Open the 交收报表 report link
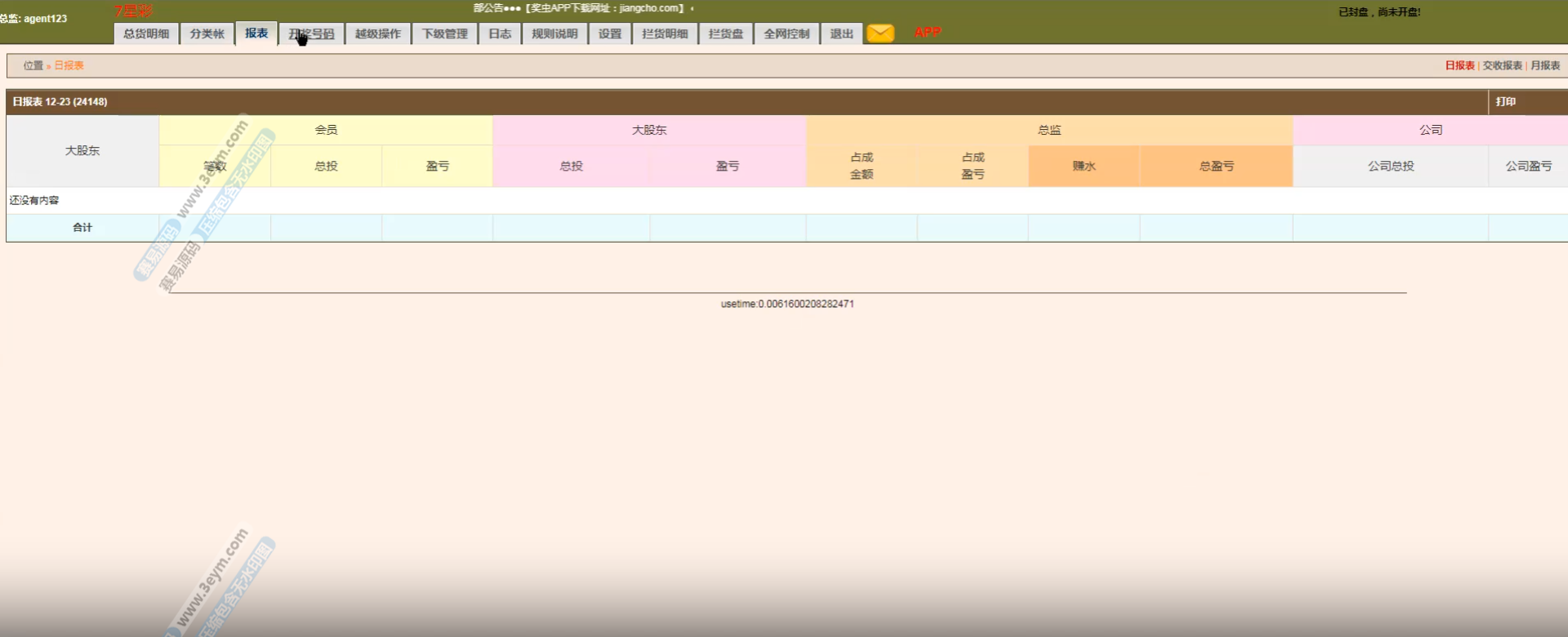The height and width of the screenshot is (637, 1568). point(1502,65)
